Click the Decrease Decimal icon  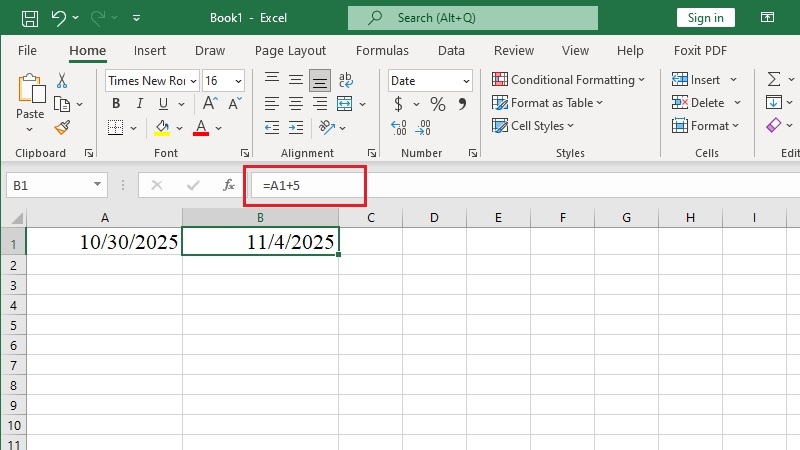(x=423, y=128)
